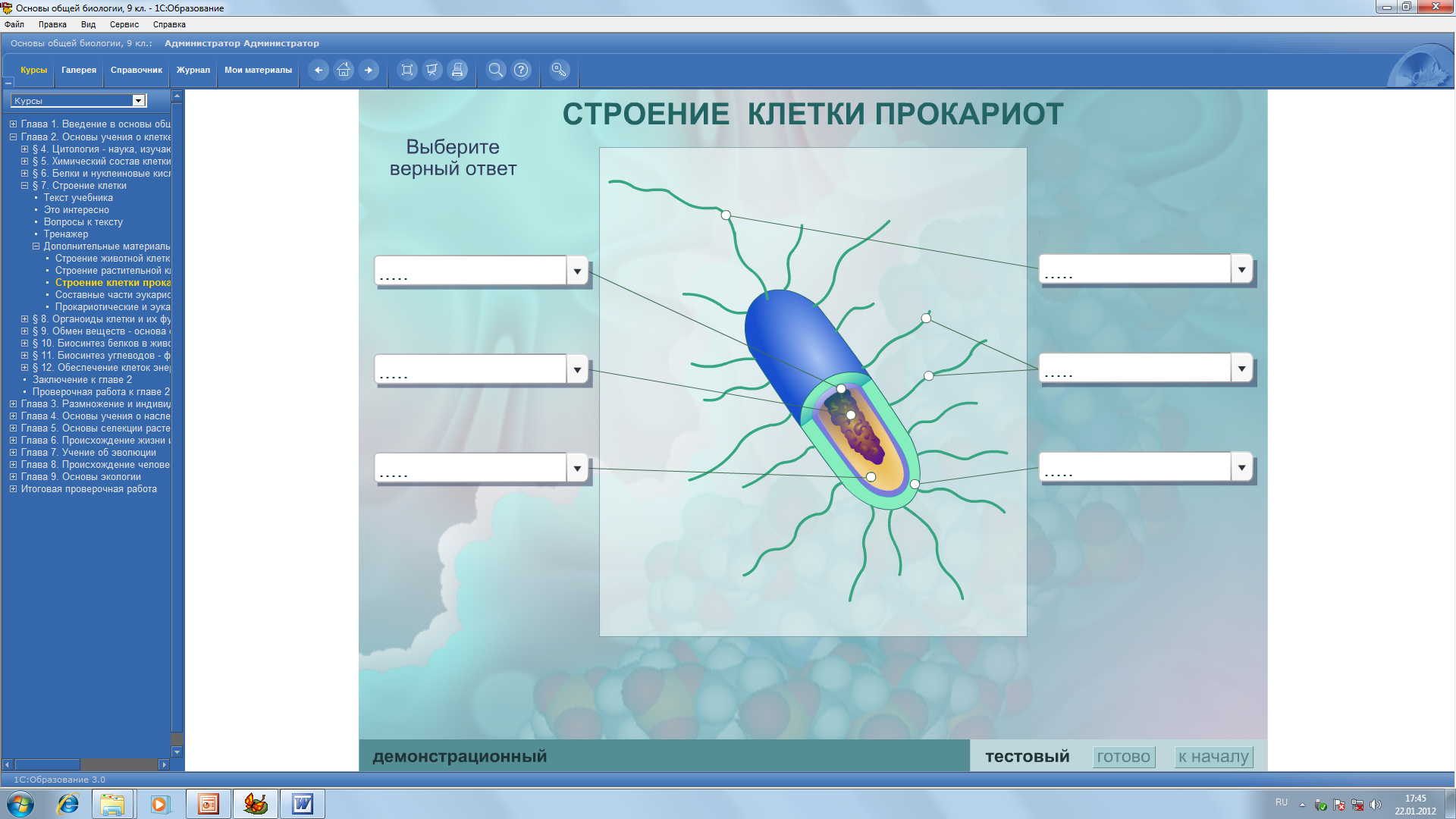Expand Глава 9. Основы экологии node
This screenshot has height=819, width=1456.
pyautogui.click(x=13, y=477)
